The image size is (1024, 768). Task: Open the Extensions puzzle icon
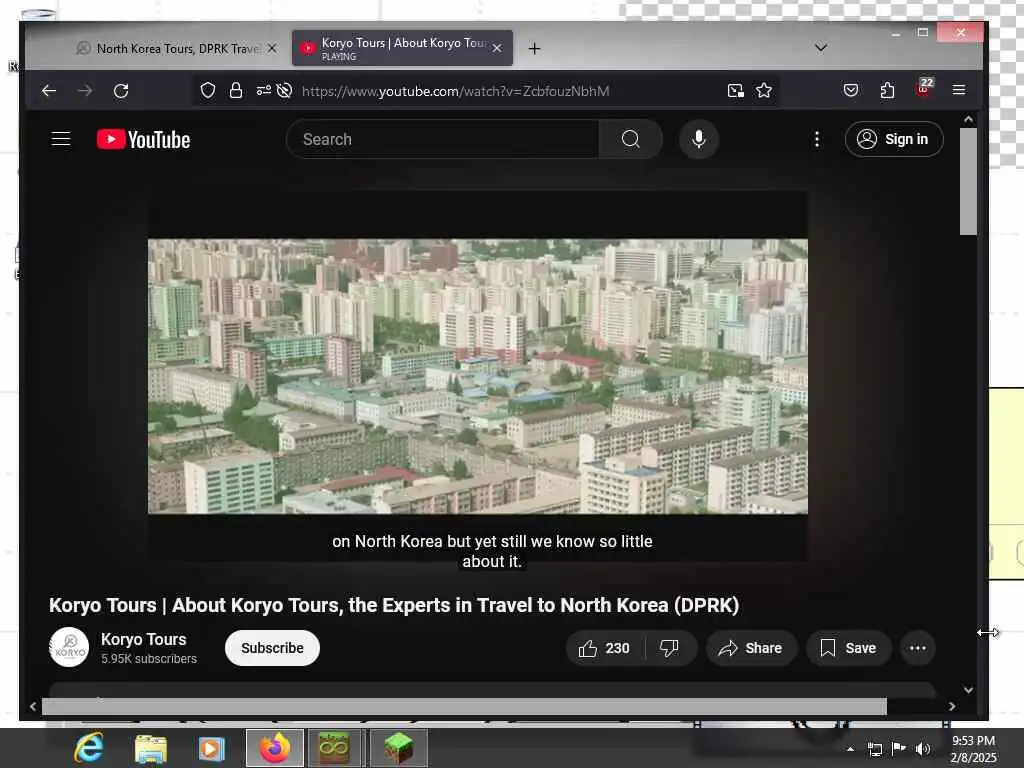tap(887, 90)
